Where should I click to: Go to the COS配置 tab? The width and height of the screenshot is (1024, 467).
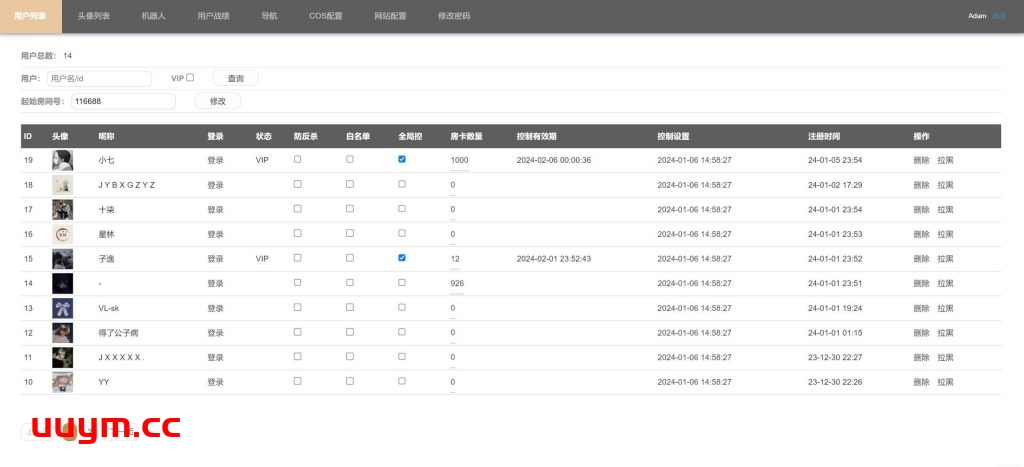coord(325,17)
